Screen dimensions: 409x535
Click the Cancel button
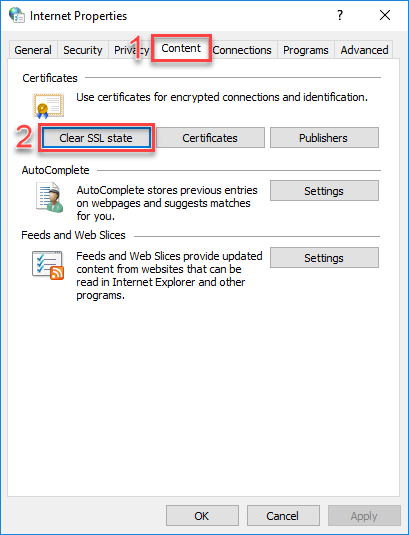283,516
